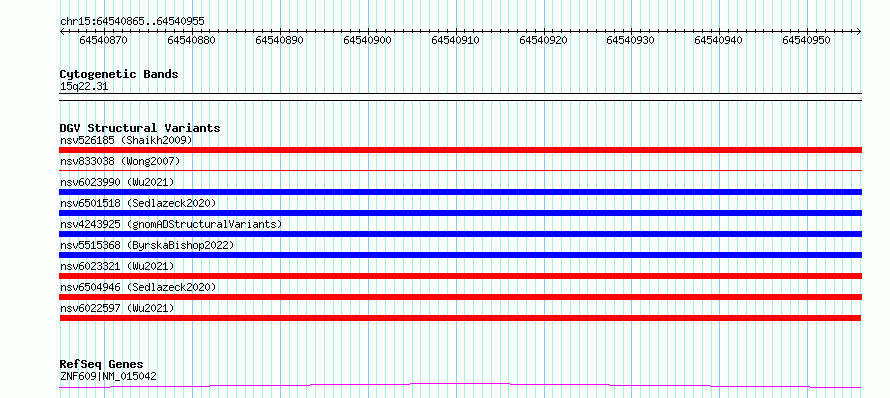Click ruler position 64540920
Image resolution: width=890 pixels, height=398 pixels.
pyautogui.click(x=543, y=40)
